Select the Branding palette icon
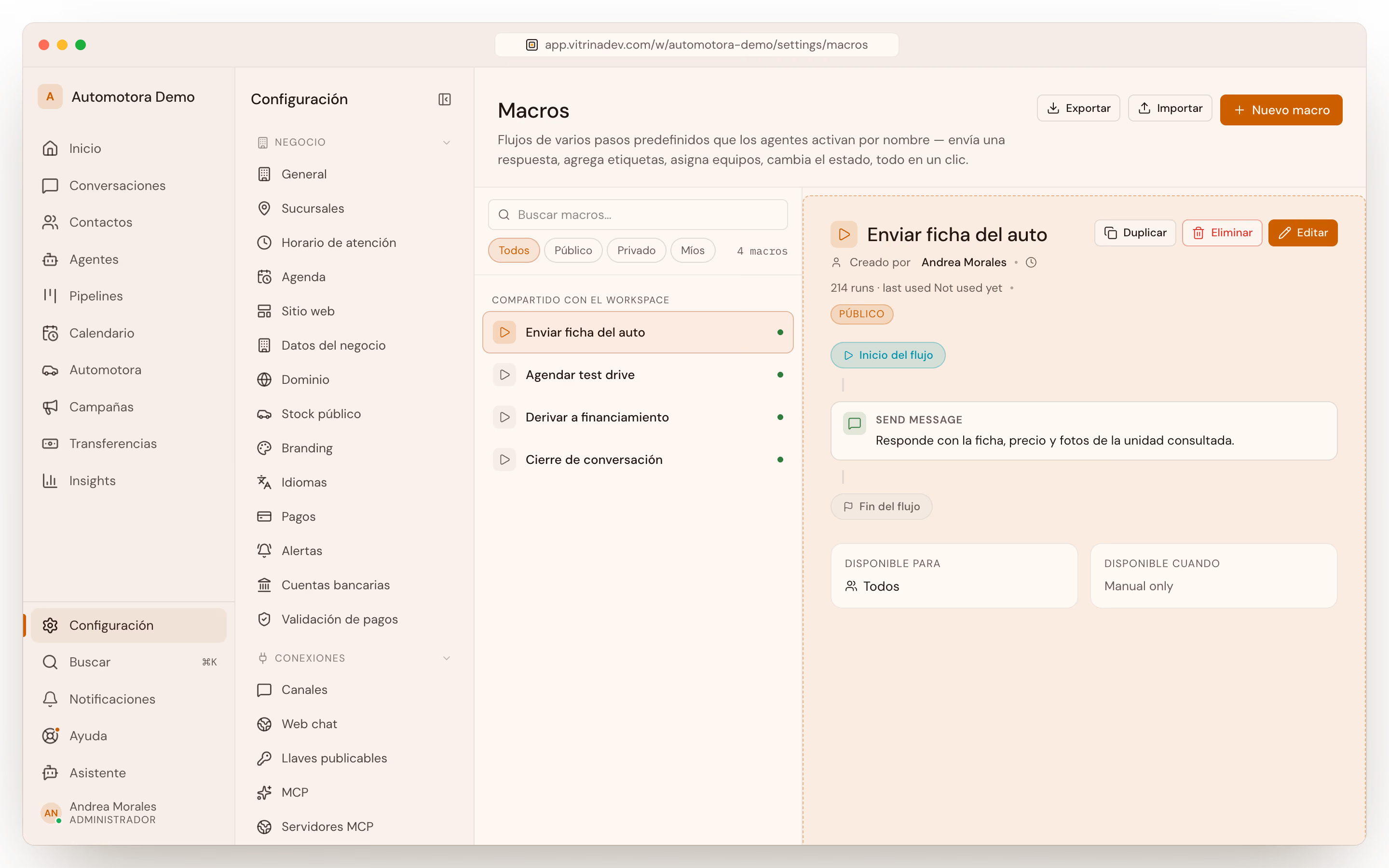1389x868 pixels. (264, 448)
